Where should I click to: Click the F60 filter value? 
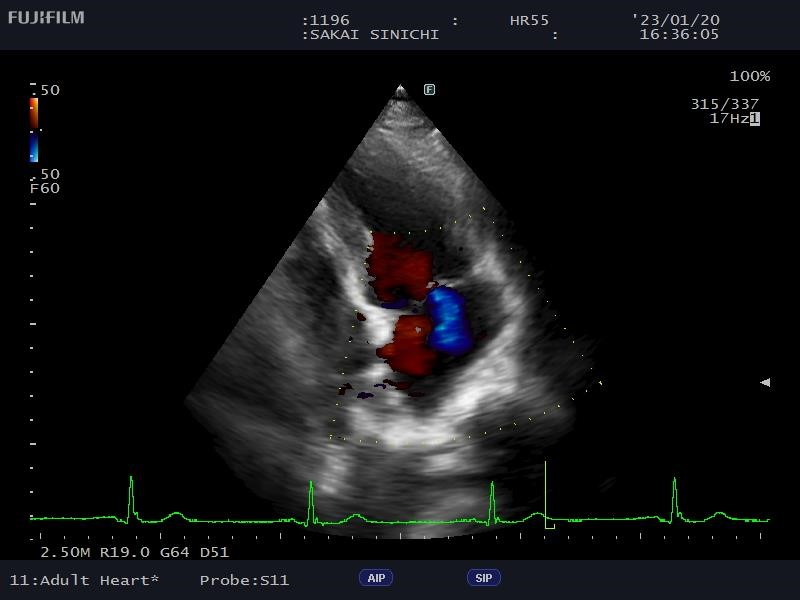point(45,188)
